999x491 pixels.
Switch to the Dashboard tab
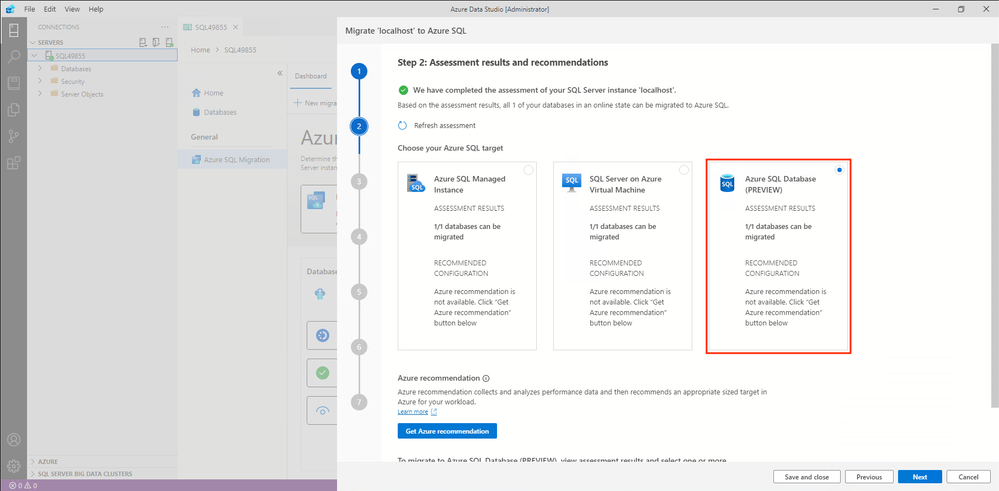[310, 76]
